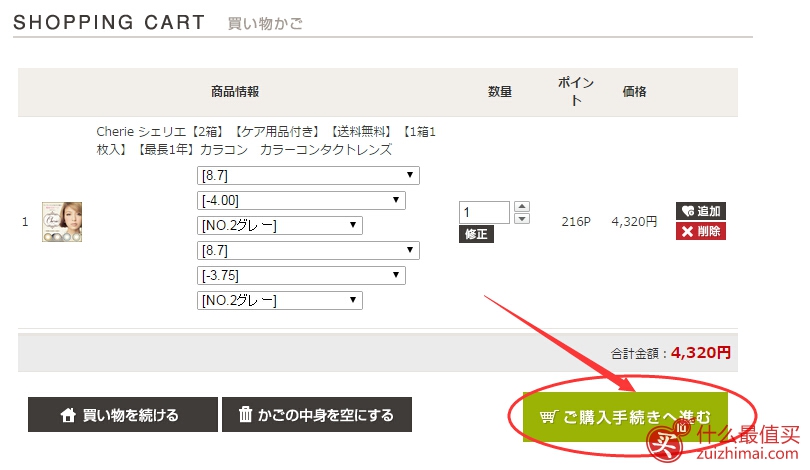The image size is (810, 470).
Task: Click the 価格 column header
Action: point(634,92)
